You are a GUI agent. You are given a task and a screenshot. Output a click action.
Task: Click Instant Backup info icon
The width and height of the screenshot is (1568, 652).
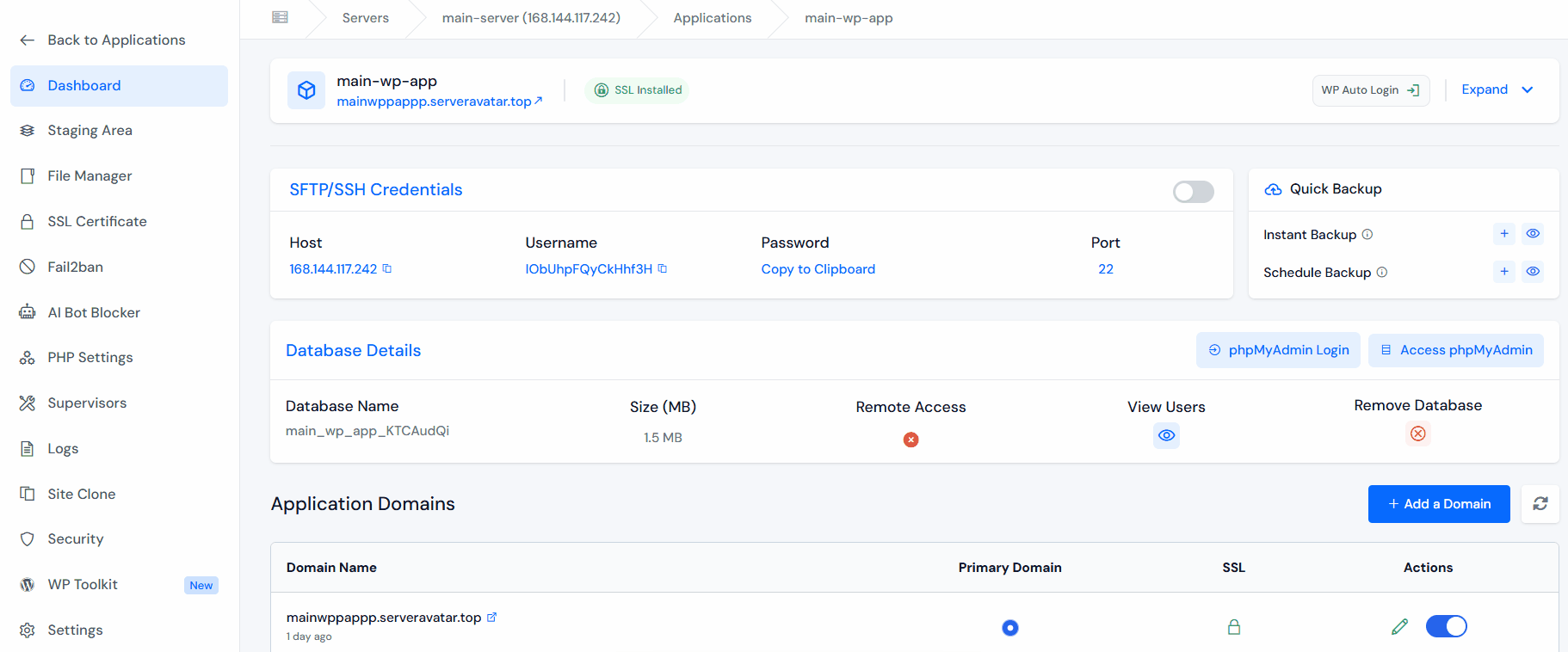pos(1367,234)
